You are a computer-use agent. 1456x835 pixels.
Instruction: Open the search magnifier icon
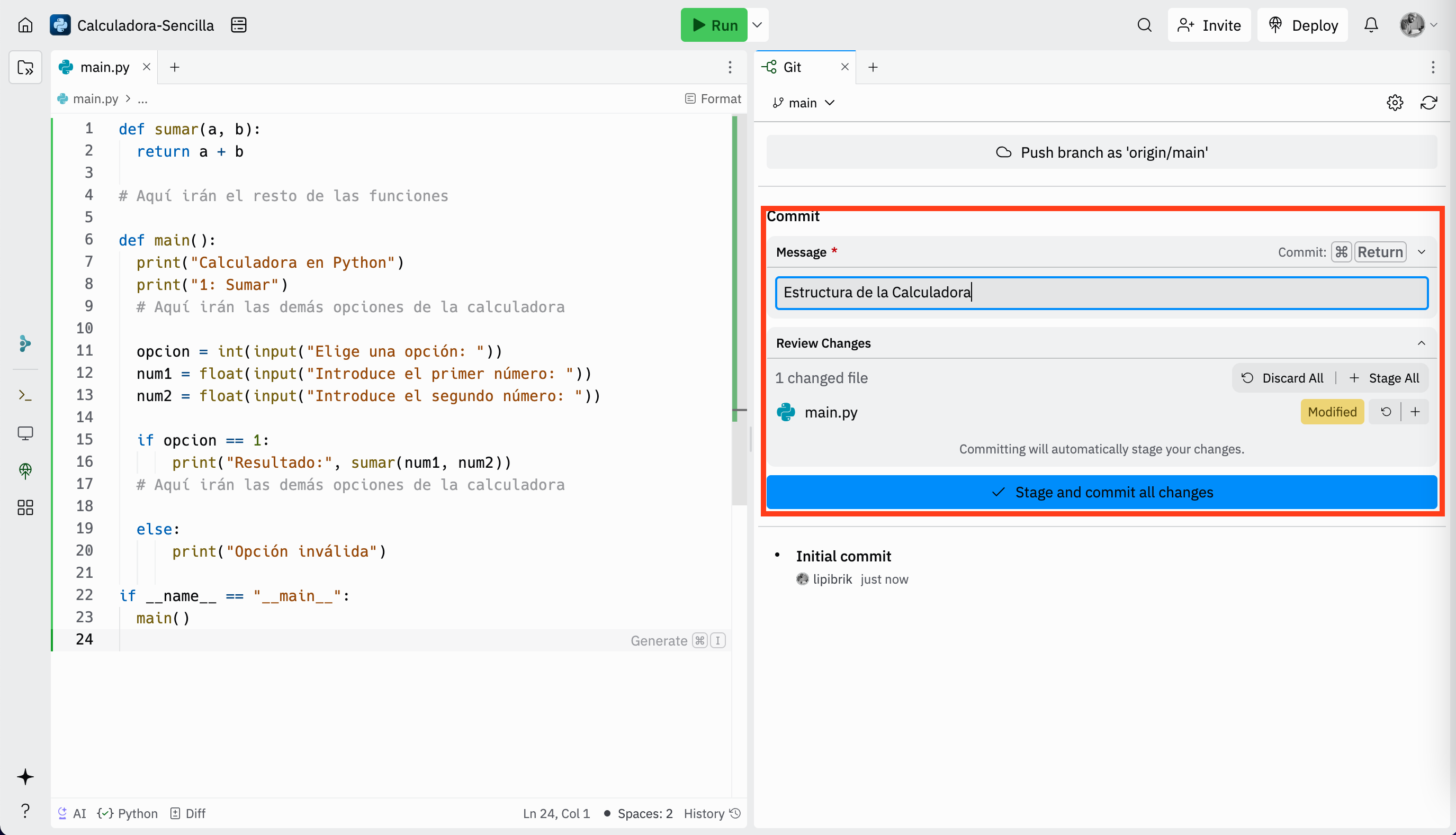click(x=1144, y=25)
